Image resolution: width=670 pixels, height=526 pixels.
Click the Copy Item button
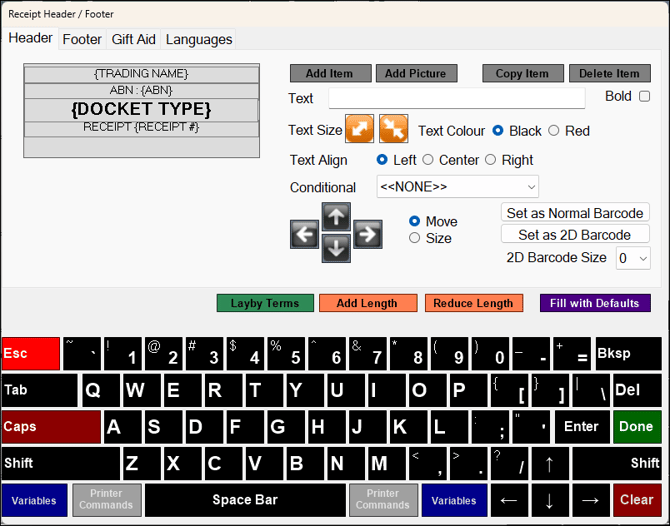tap(523, 73)
